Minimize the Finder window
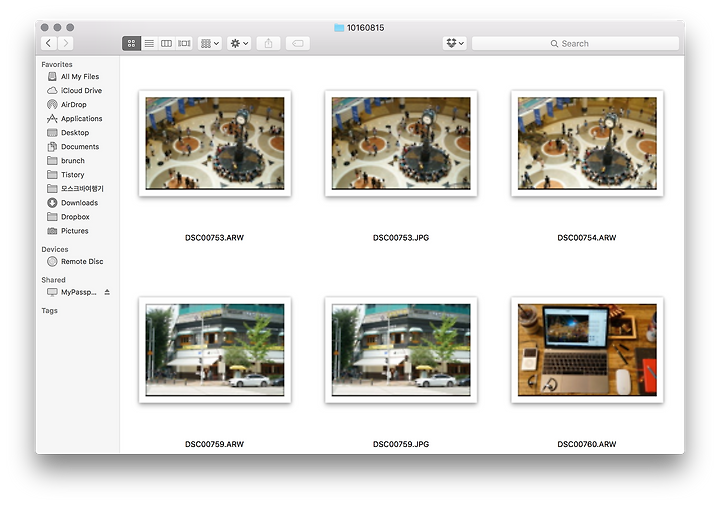Screen dimensions: 720x505 coord(57,28)
